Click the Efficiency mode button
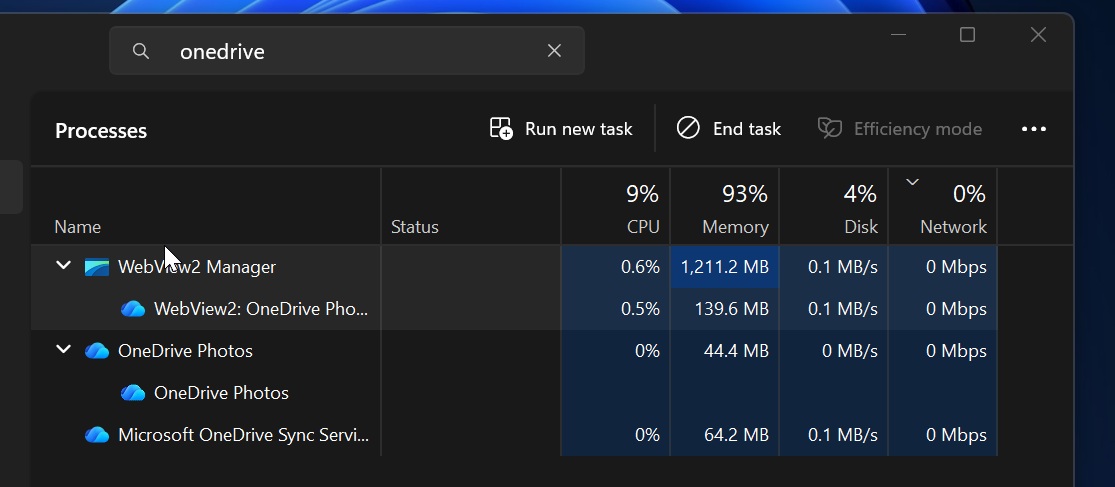The height and width of the screenshot is (487, 1115). [x=900, y=129]
